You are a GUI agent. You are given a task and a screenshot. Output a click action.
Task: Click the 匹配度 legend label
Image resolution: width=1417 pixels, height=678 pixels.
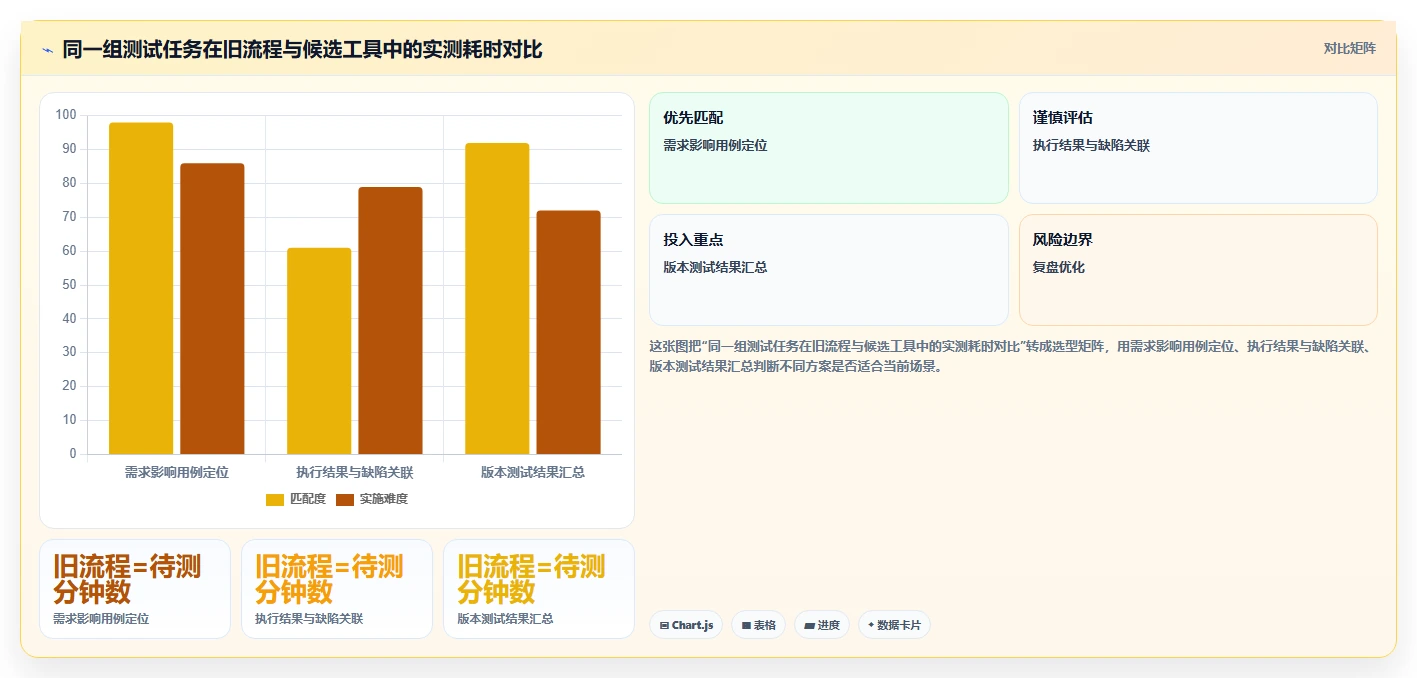pyautogui.click(x=308, y=499)
